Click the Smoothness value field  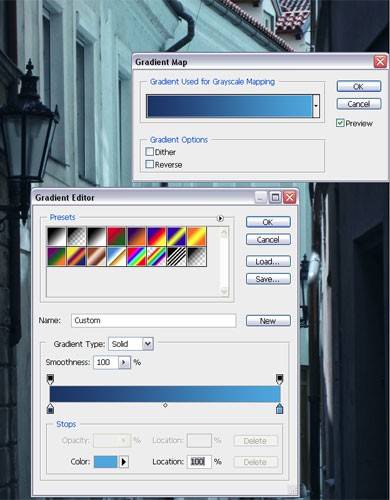(x=106, y=362)
